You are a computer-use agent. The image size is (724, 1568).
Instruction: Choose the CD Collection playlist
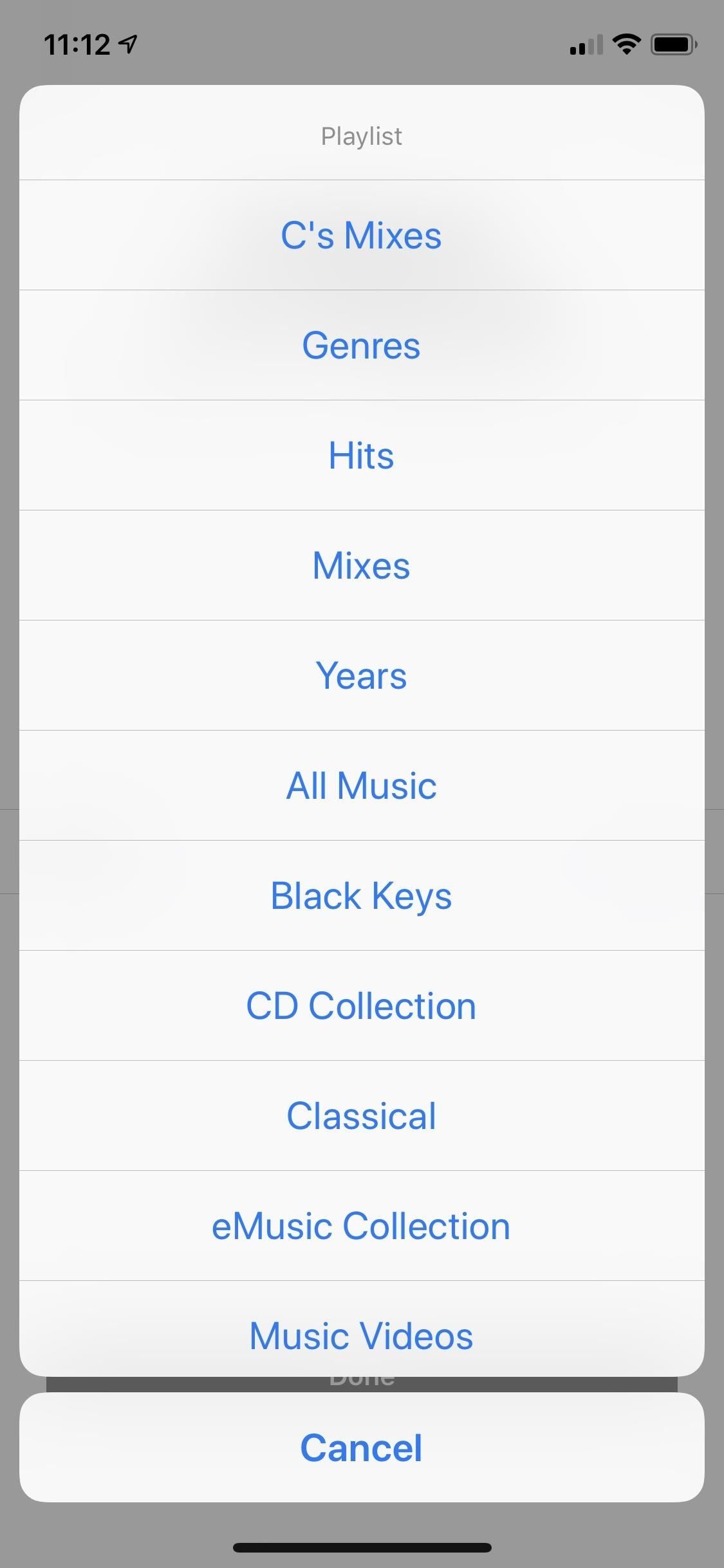[361, 1005]
